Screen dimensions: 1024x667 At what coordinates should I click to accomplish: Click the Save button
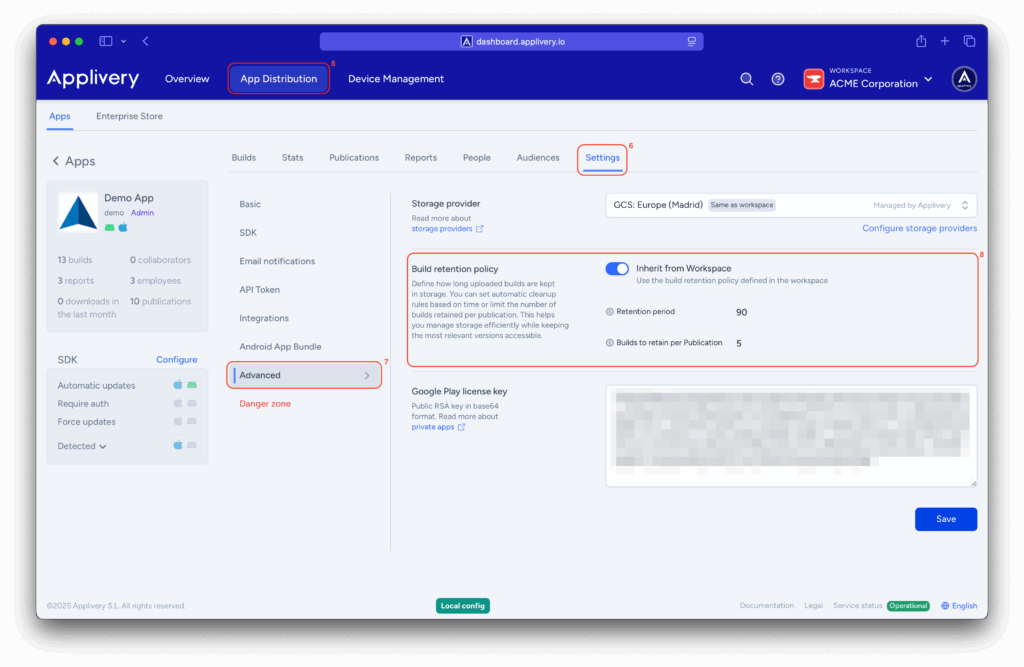tap(944, 518)
